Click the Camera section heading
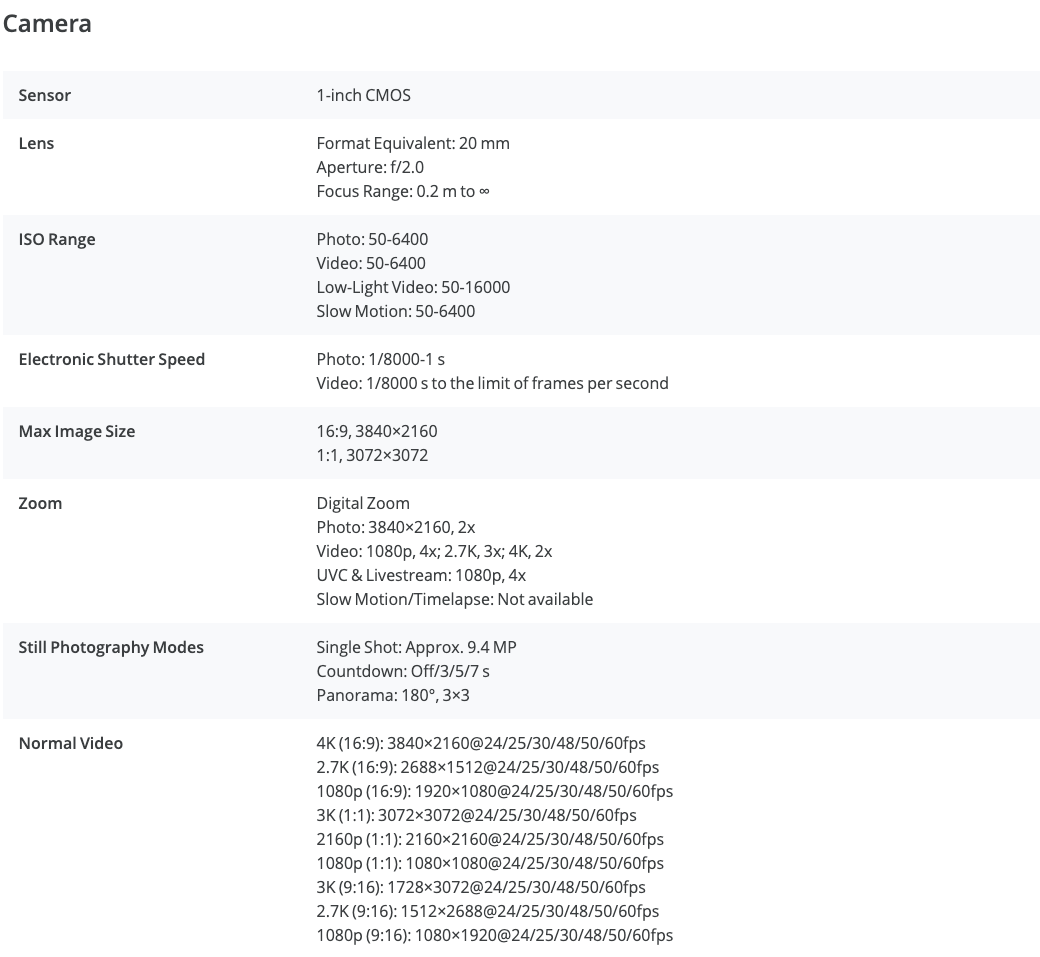Screen dimensions: 1040x957 tap(47, 24)
